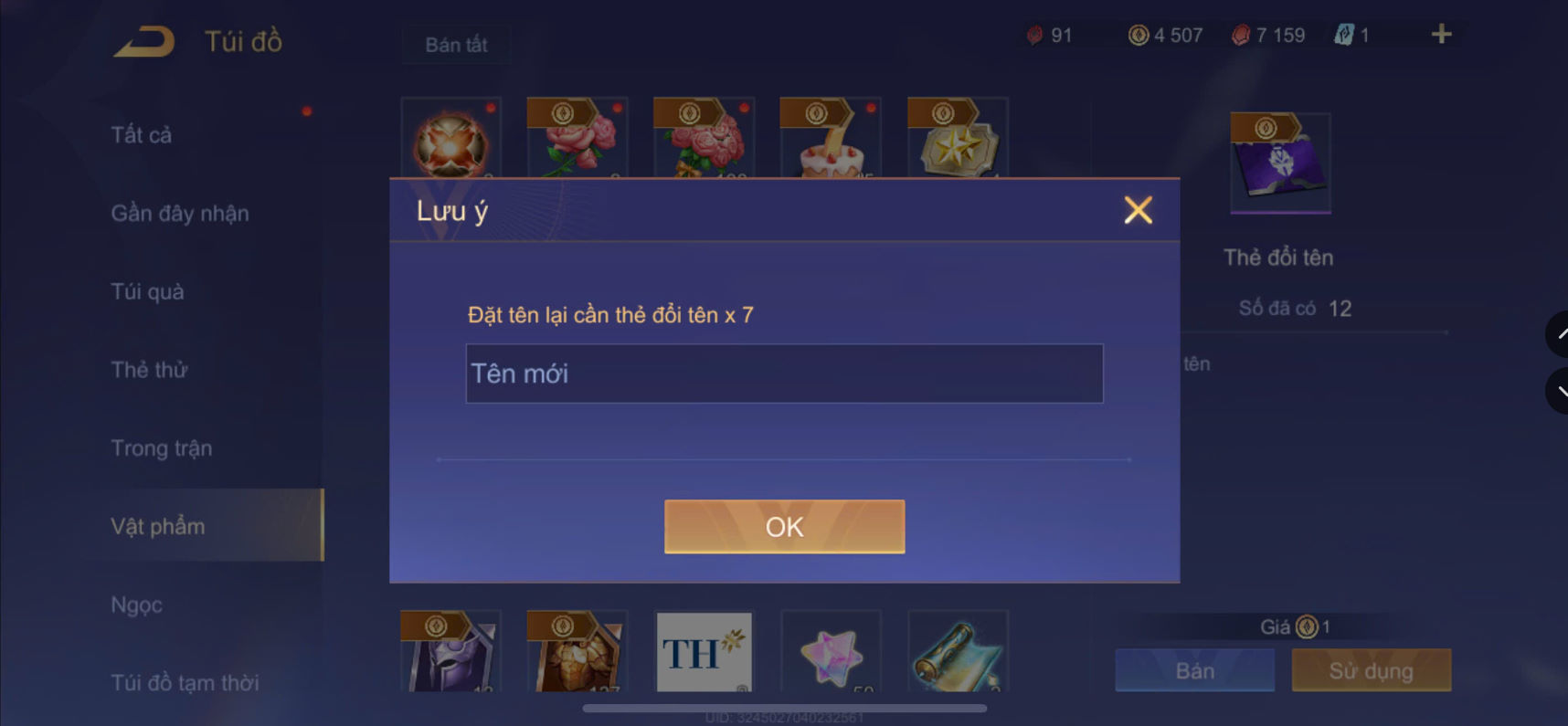Tap the back arrow next to Túi đồ
The height and width of the screenshot is (726, 1568).
coord(144,42)
